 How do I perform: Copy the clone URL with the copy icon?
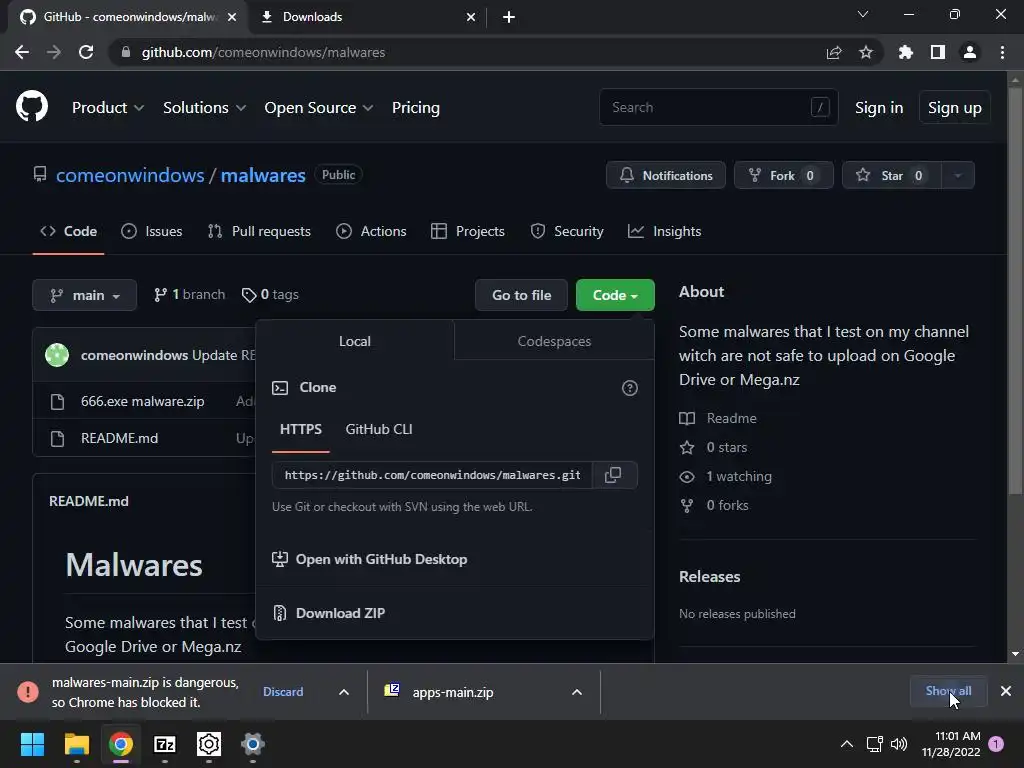(613, 475)
